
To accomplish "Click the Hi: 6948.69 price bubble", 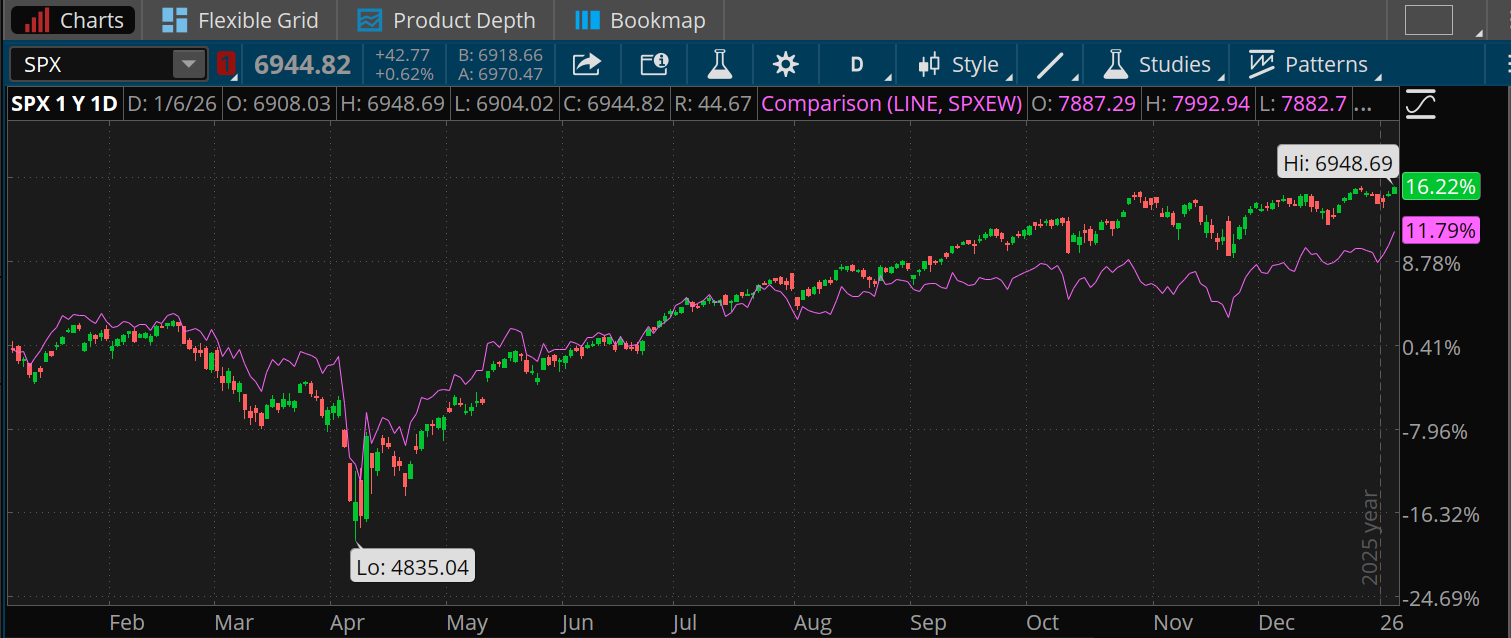I will (1337, 161).
